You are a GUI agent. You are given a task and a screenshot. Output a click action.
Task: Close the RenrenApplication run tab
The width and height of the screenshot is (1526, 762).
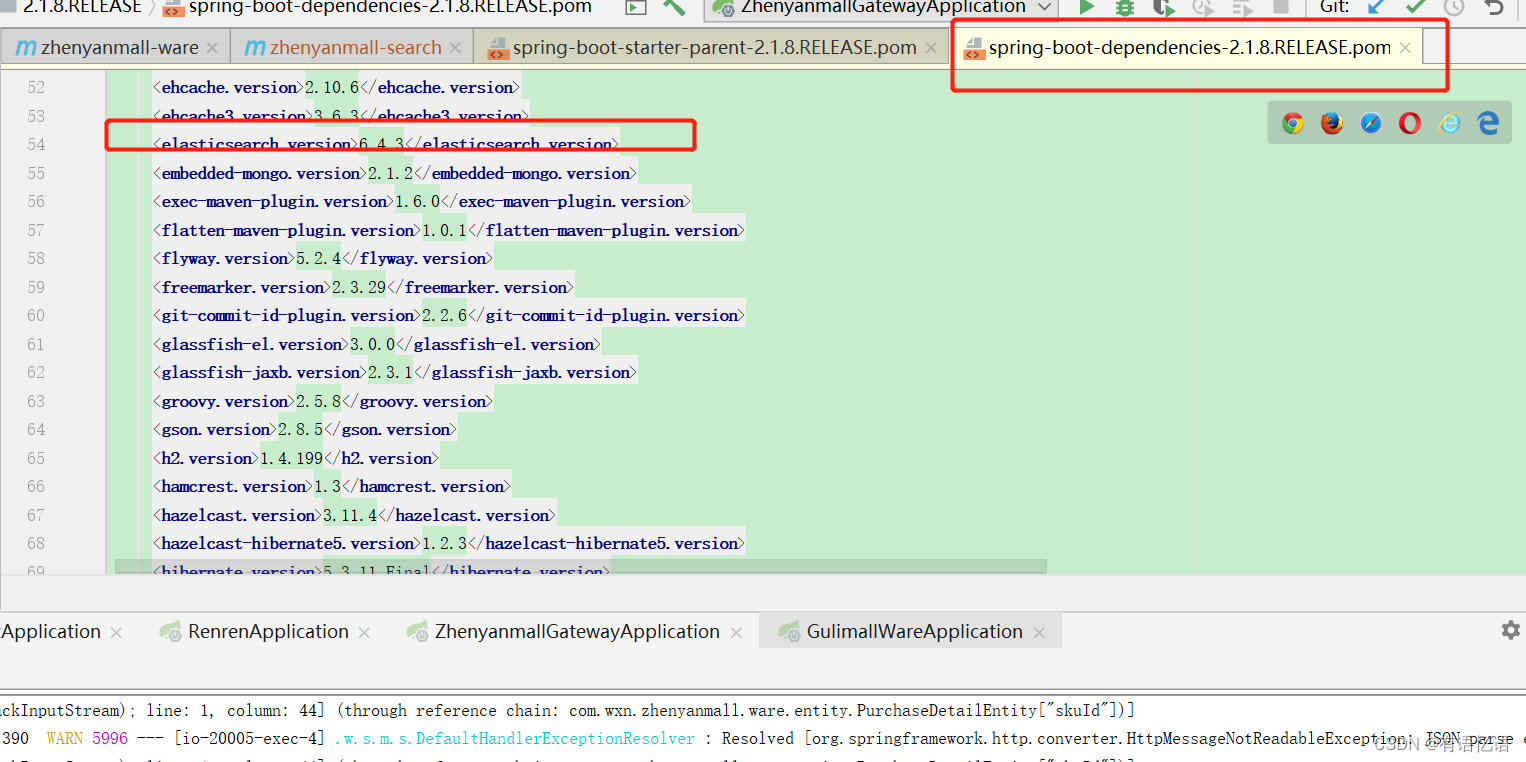coord(364,633)
